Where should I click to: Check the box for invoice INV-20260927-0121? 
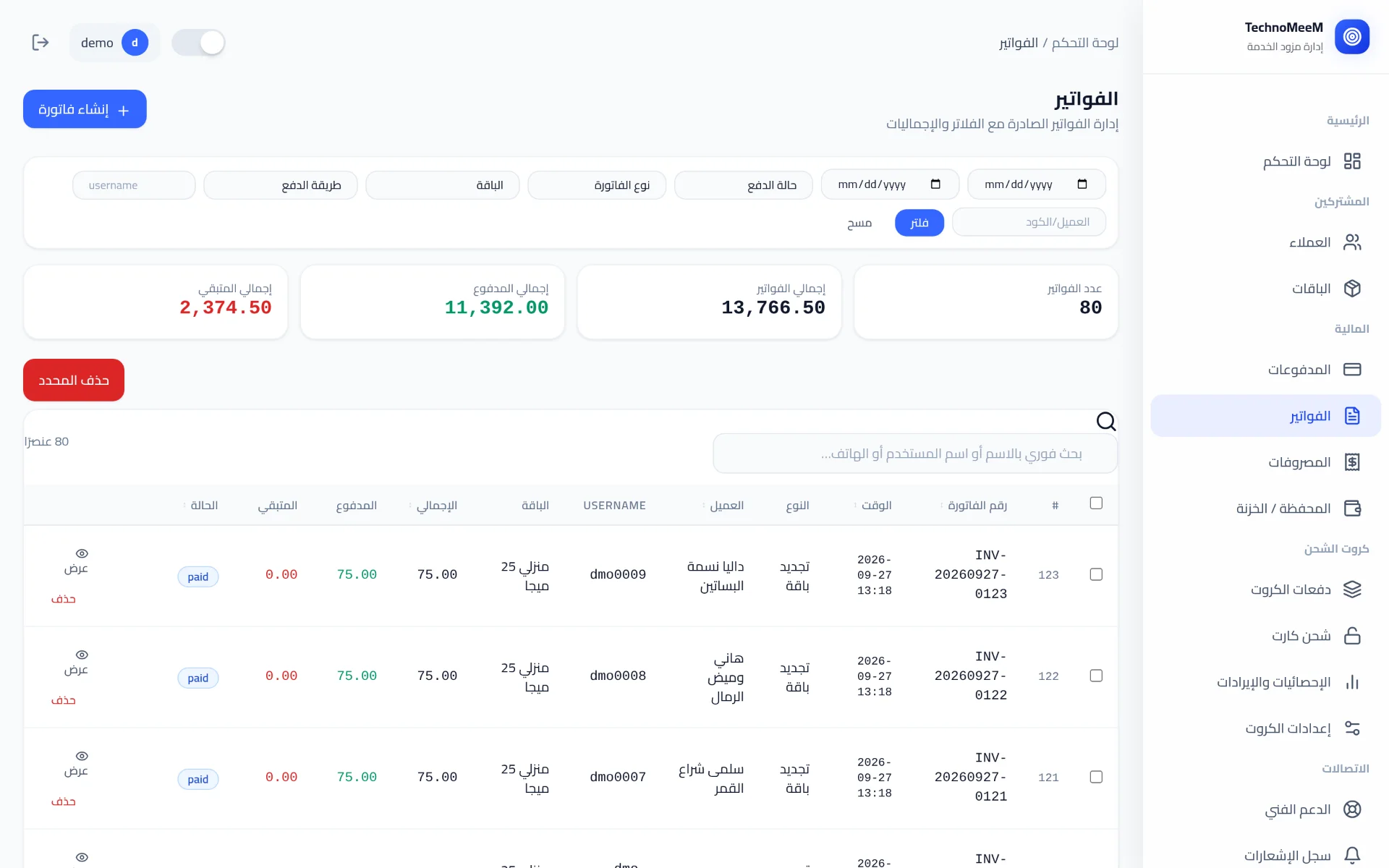(x=1096, y=777)
